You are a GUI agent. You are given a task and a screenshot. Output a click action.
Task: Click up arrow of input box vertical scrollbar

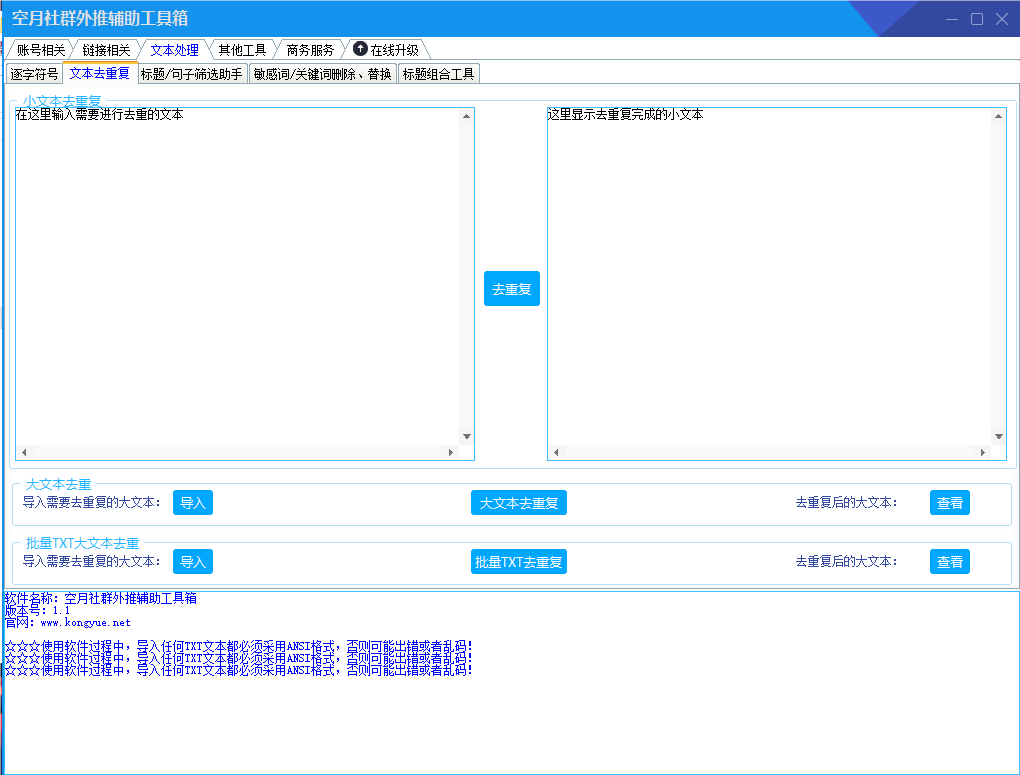pyautogui.click(x=466, y=116)
